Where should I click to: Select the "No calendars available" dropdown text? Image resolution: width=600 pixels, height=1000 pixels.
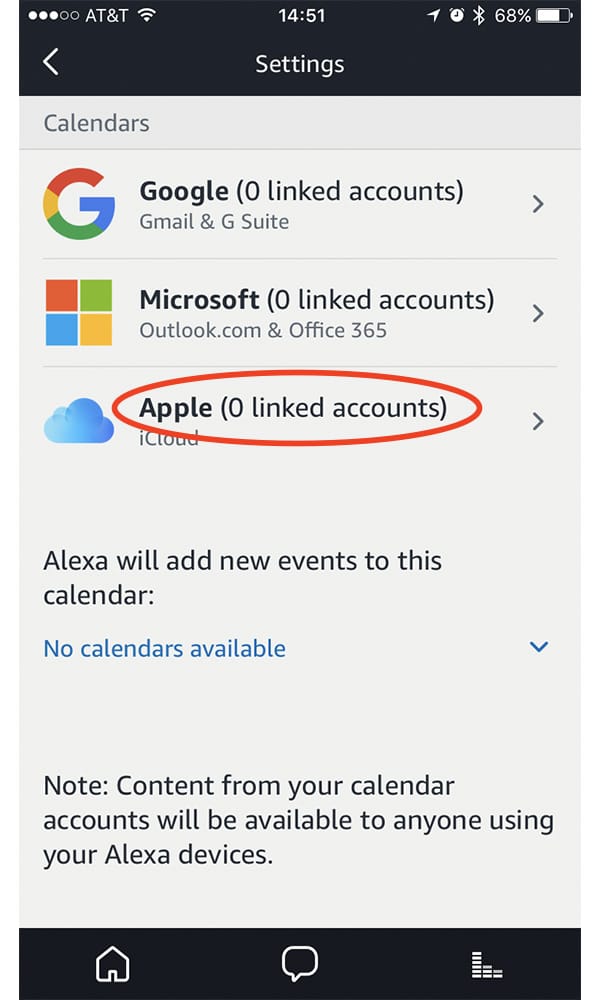tap(165, 648)
